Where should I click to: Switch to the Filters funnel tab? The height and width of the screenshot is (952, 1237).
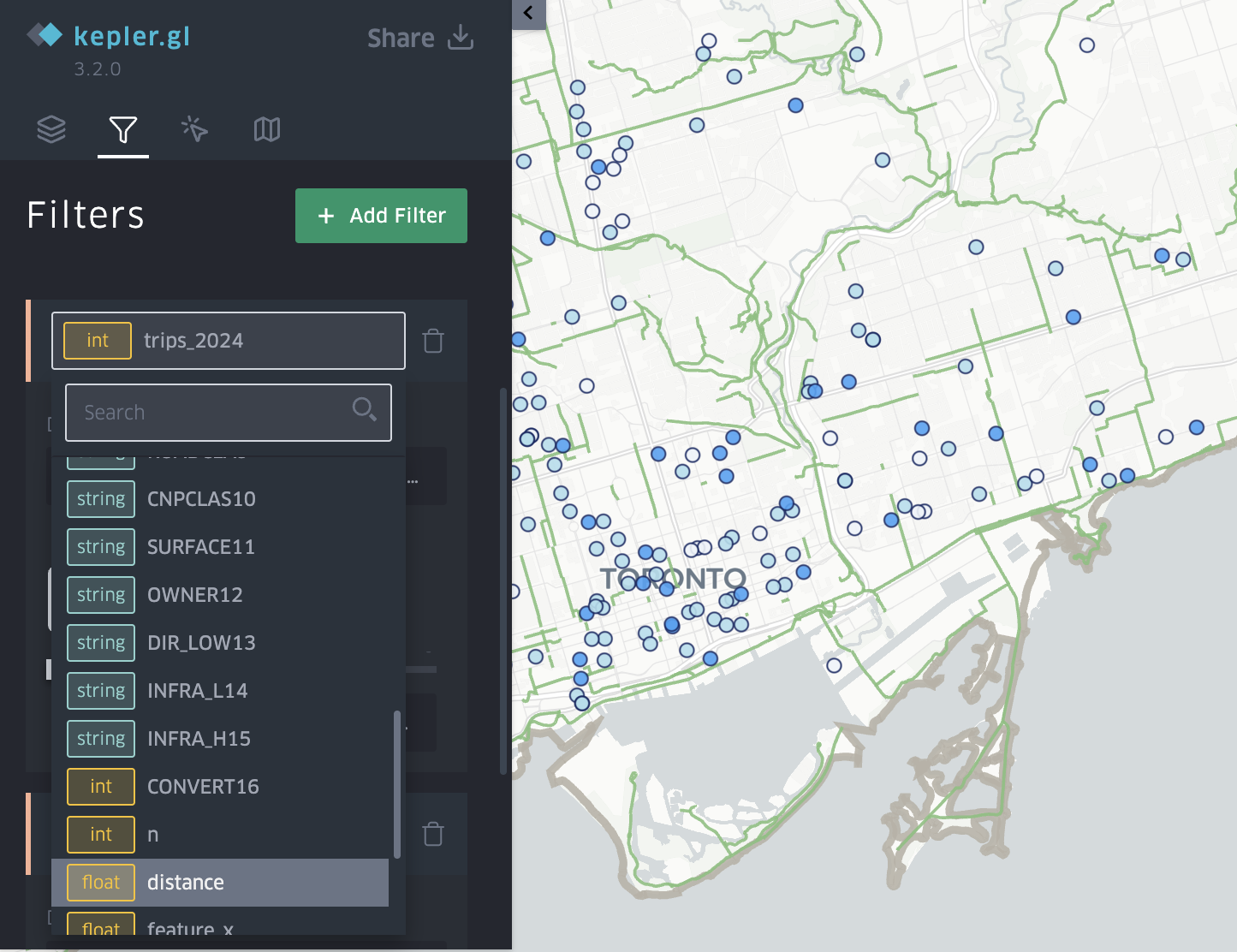pyautogui.click(x=123, y=129)
